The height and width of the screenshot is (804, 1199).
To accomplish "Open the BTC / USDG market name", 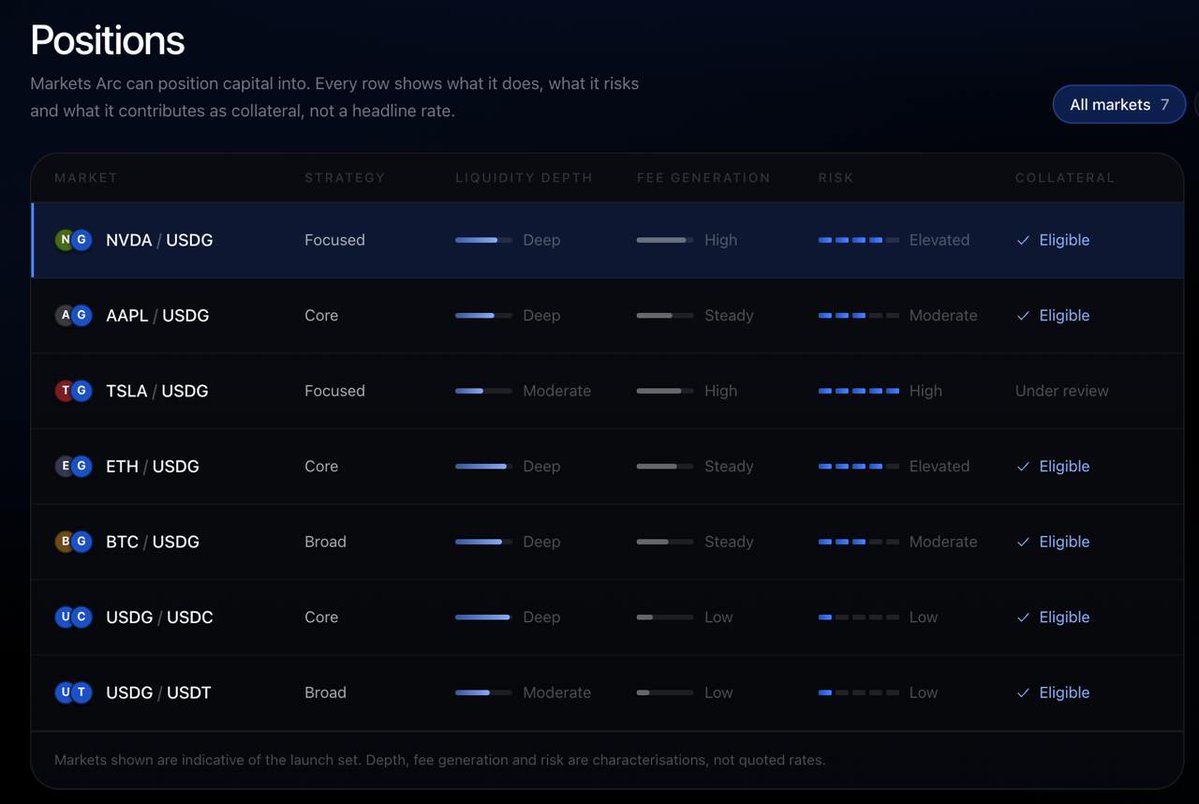I will 152,542.
